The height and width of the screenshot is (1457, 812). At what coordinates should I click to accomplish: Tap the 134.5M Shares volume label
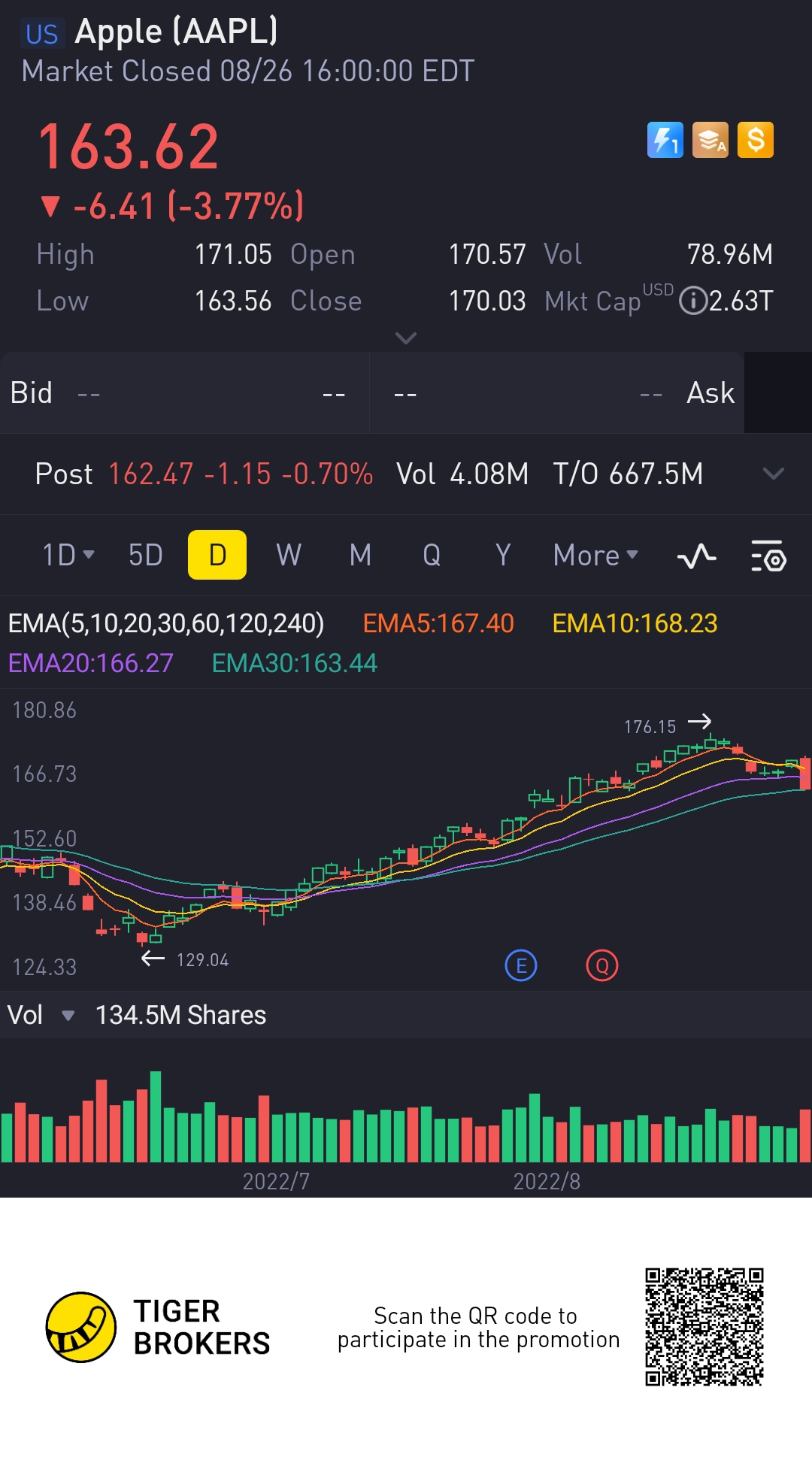click(180, 1016)
